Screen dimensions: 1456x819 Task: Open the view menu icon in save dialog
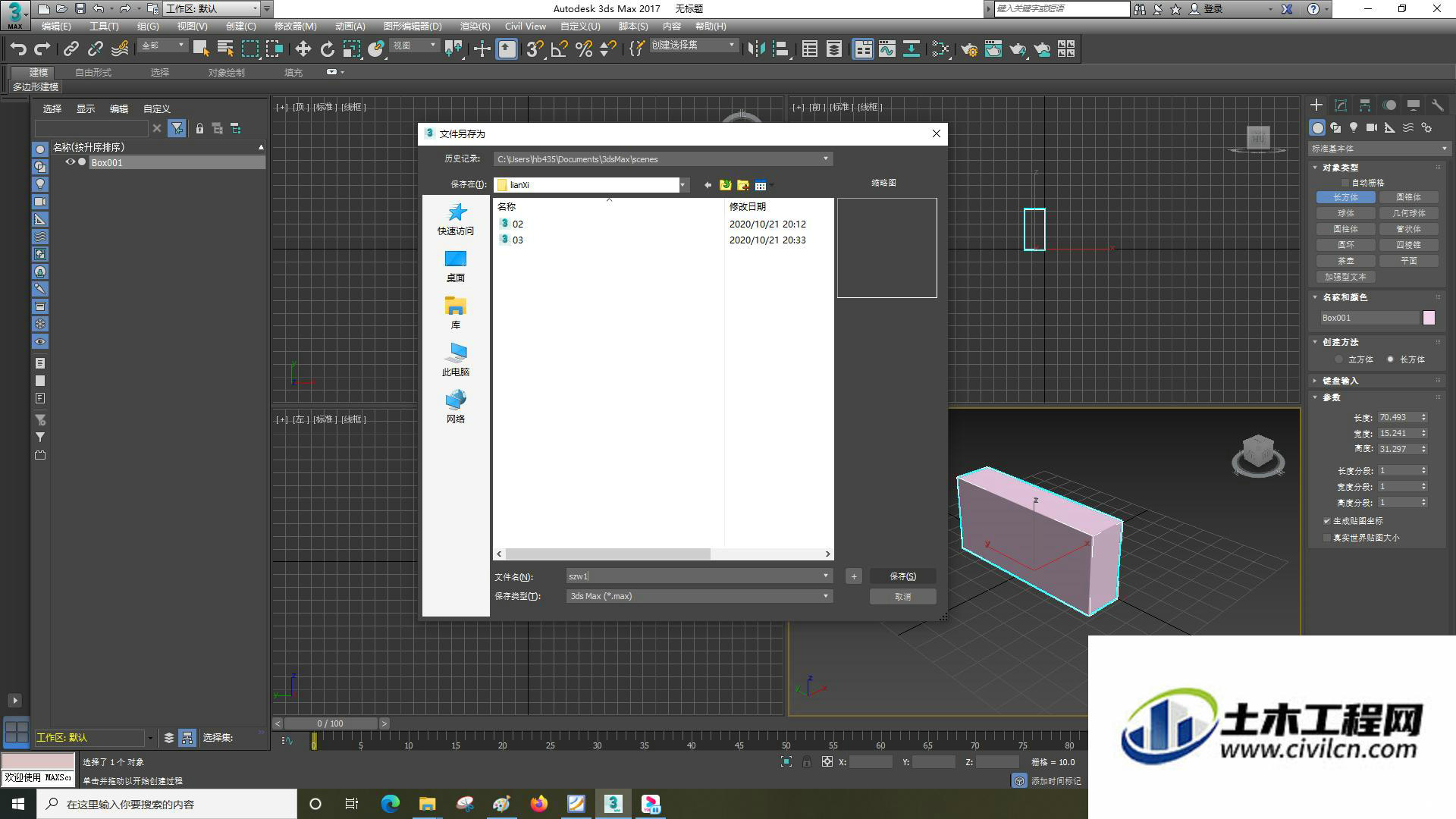coord(761,185)
